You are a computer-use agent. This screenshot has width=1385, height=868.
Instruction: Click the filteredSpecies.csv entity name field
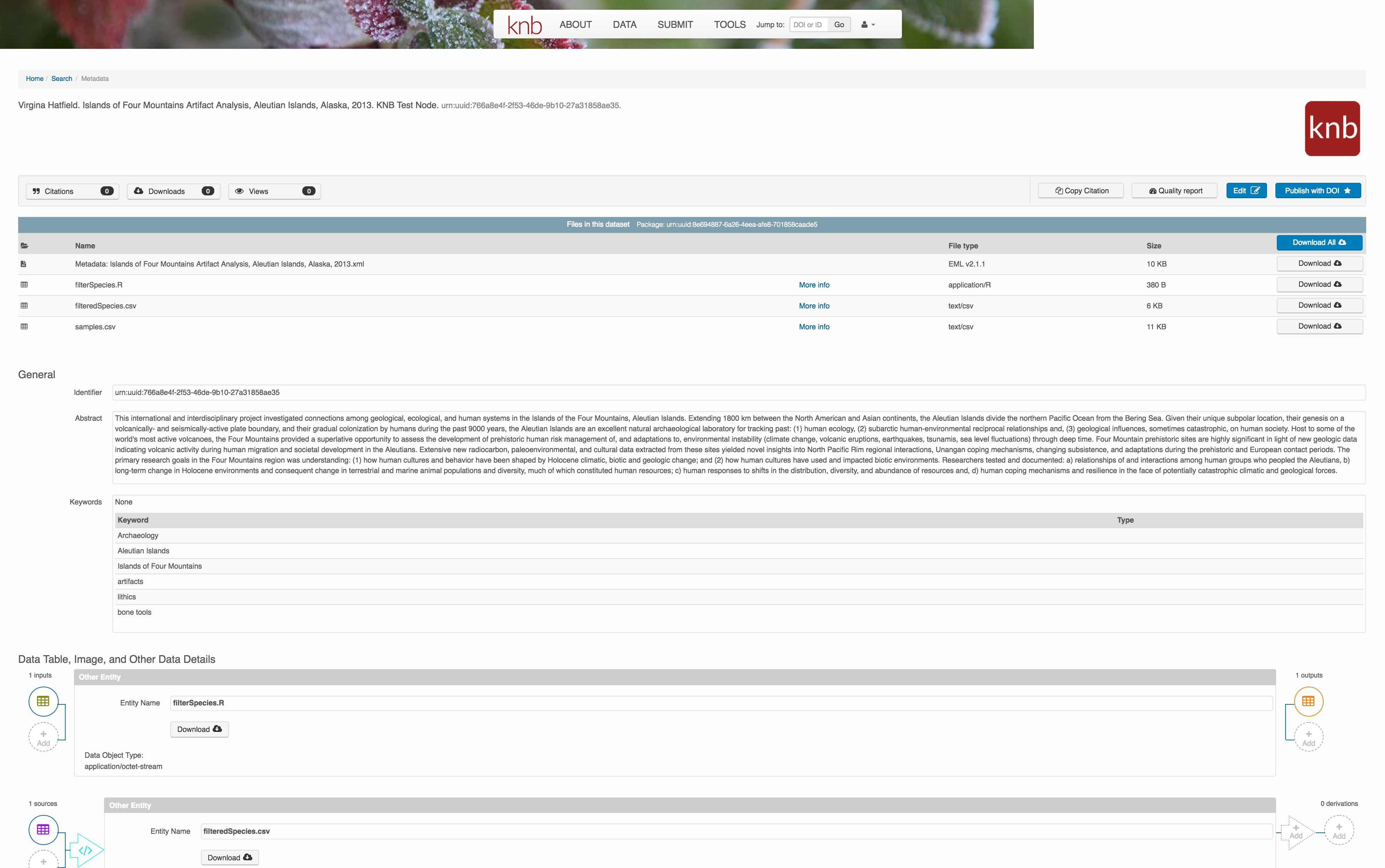(737, 832)
